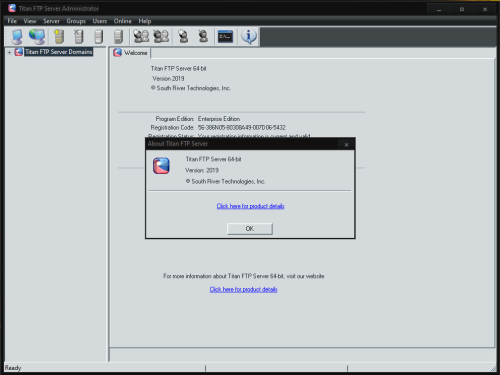Viewport: 500px width, 375px height.
Task: Click the delete group icon in toolbar
Action: coord(161,36)
